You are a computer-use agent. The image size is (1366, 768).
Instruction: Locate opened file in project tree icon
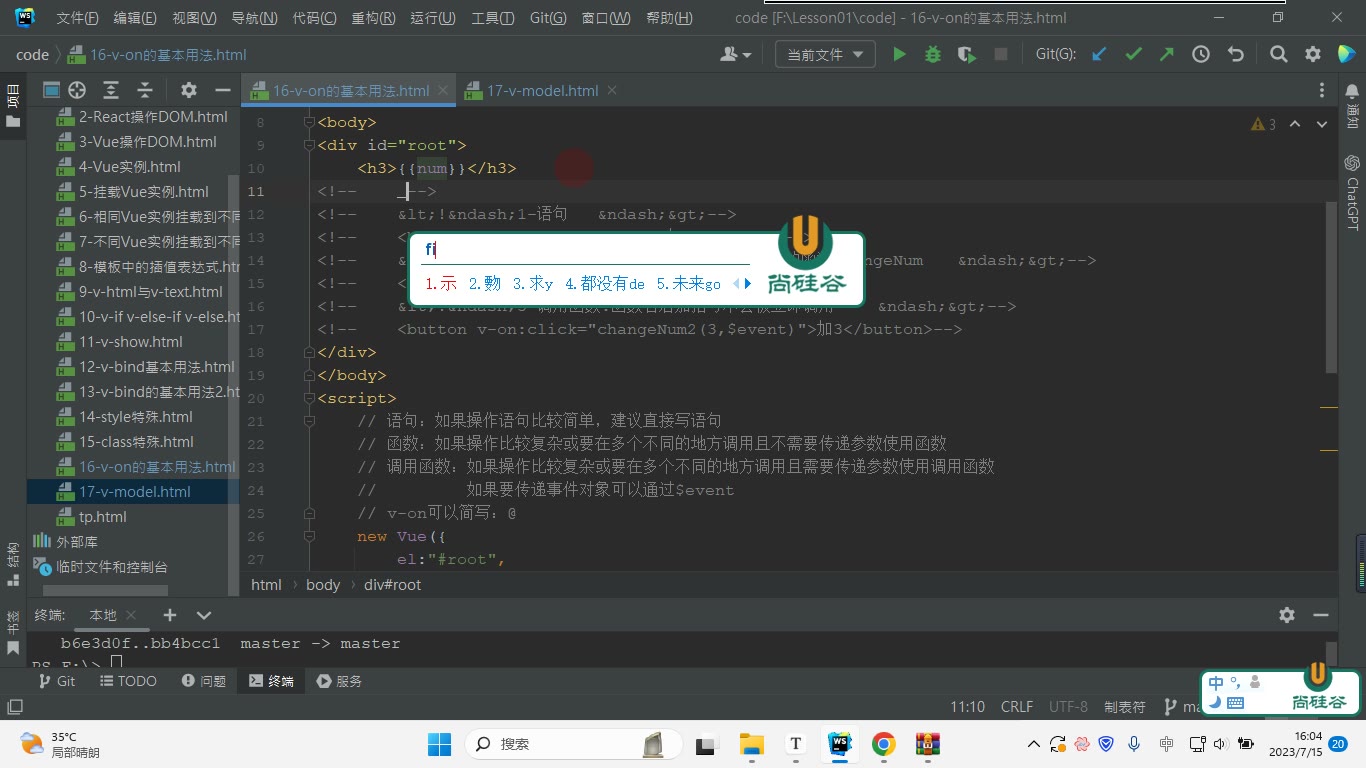click(x=77, y=90)
